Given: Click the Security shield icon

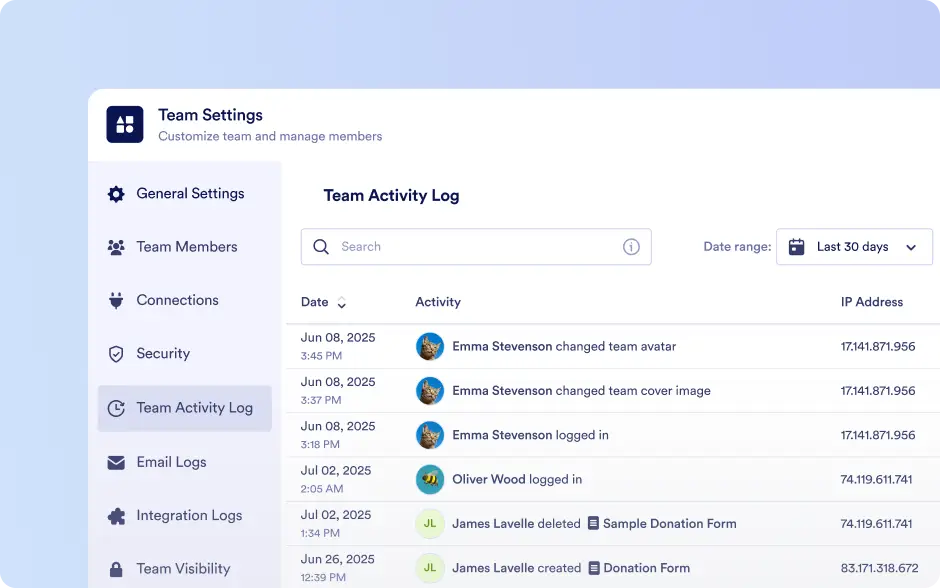Looking at the screenshot, I should click(x=116, y=354).
